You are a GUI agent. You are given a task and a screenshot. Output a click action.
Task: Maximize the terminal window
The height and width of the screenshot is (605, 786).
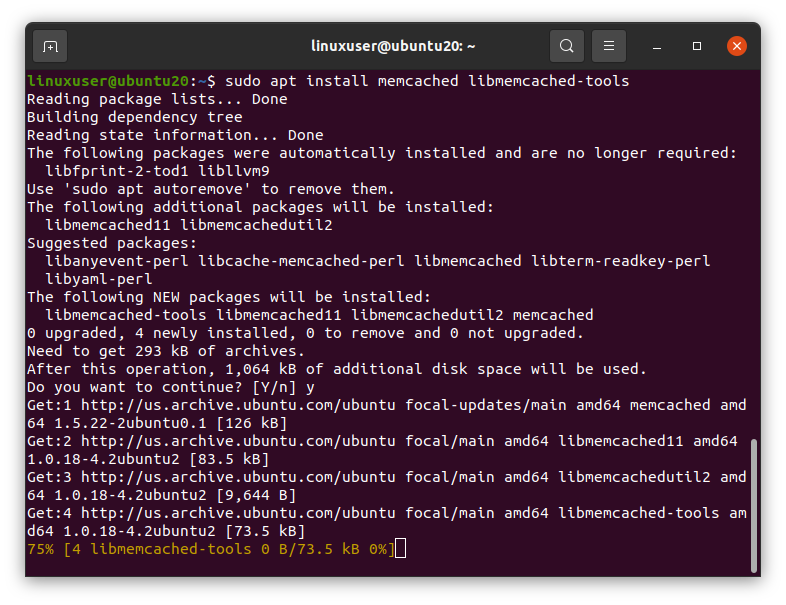point(697,46)
